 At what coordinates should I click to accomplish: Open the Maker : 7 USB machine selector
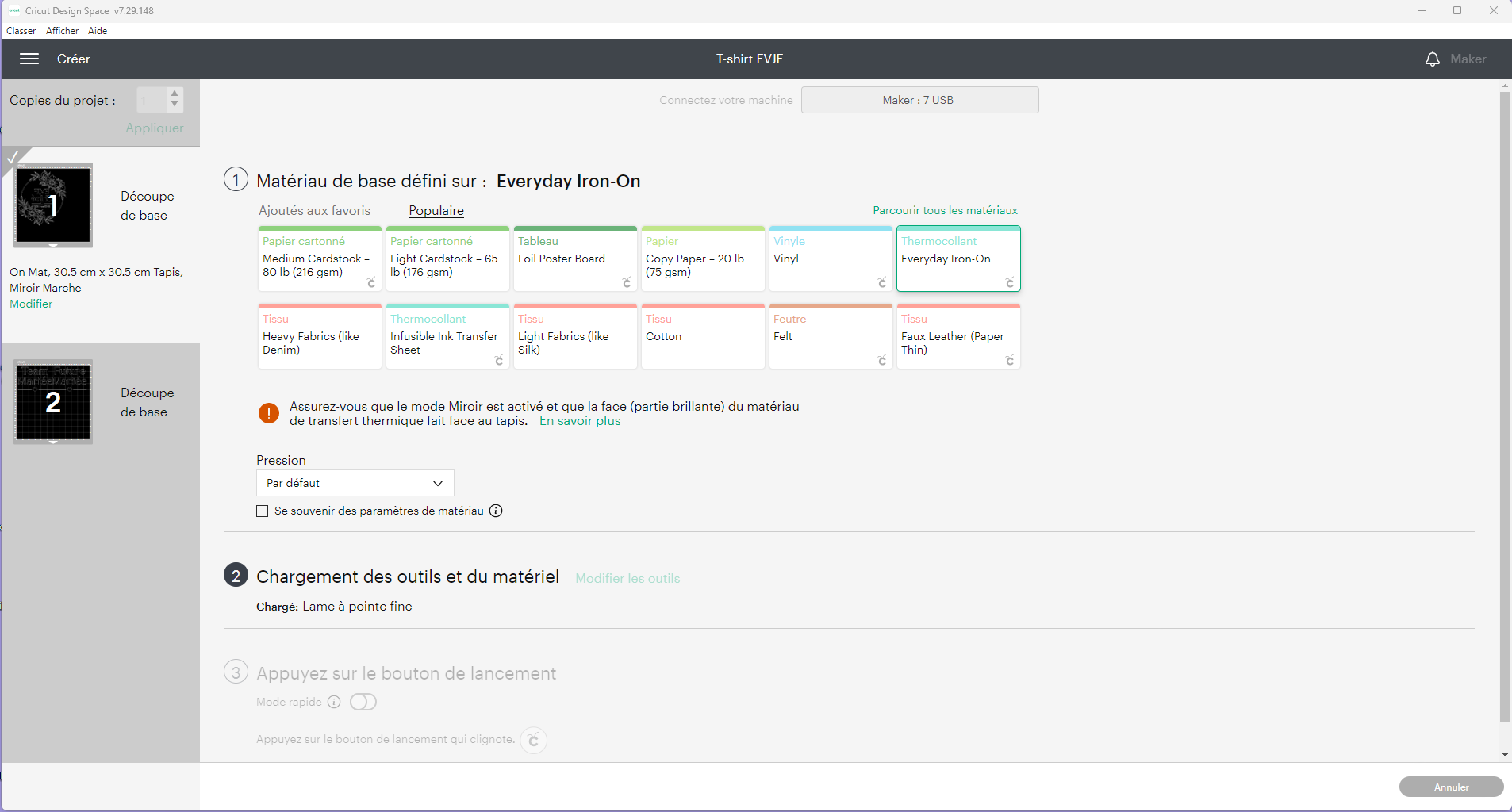(919, 100)
